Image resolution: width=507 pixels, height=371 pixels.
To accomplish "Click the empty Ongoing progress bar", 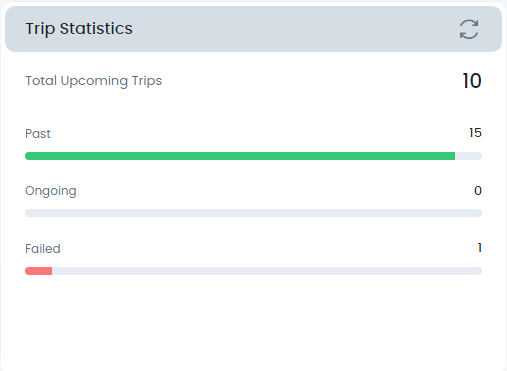I will pos(253,213).
